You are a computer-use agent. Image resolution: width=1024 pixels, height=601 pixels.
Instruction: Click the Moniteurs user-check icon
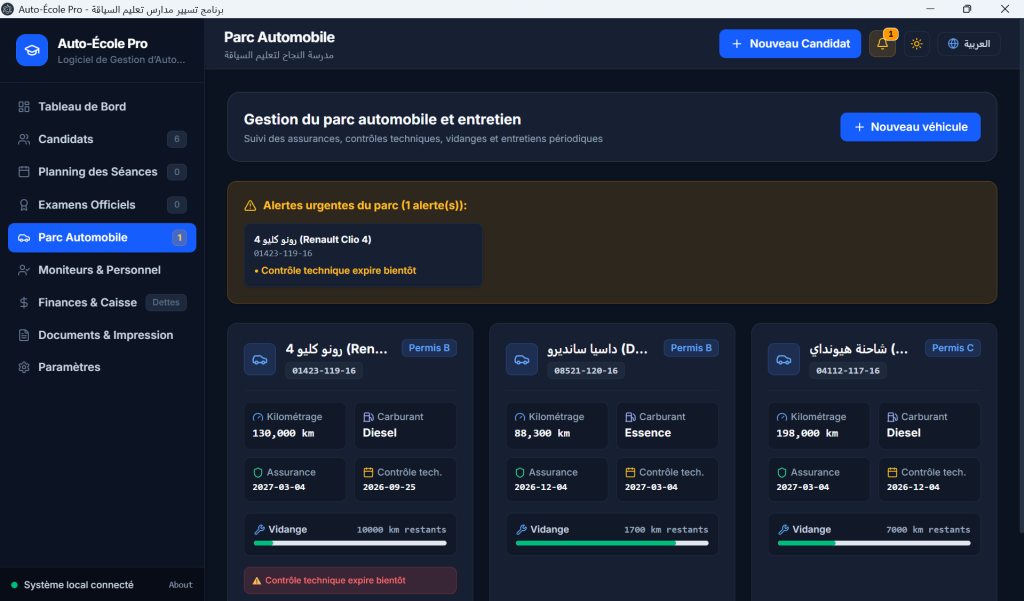tap(24, 270)
